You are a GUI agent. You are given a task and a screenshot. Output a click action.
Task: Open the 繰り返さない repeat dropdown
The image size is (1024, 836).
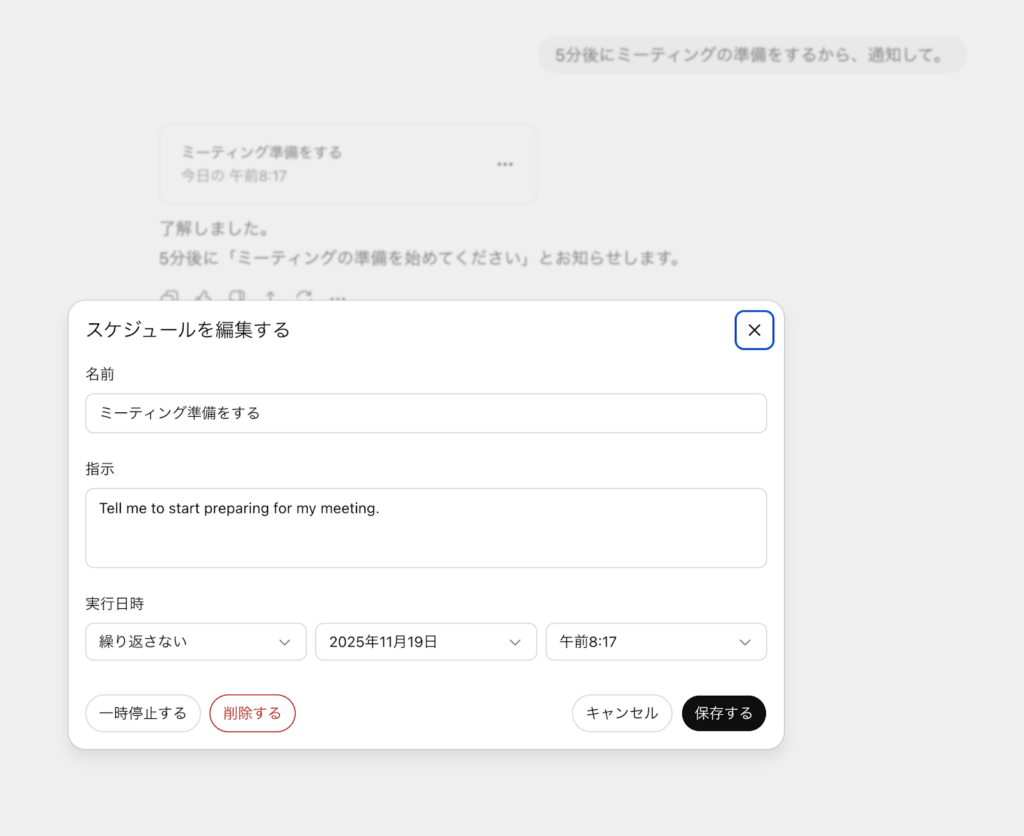[195, 642]
